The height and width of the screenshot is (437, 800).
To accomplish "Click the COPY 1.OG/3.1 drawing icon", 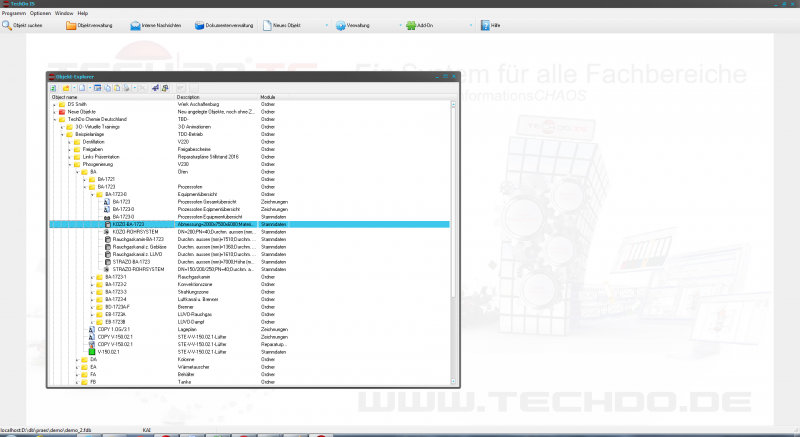I will (x=92, y=329).
